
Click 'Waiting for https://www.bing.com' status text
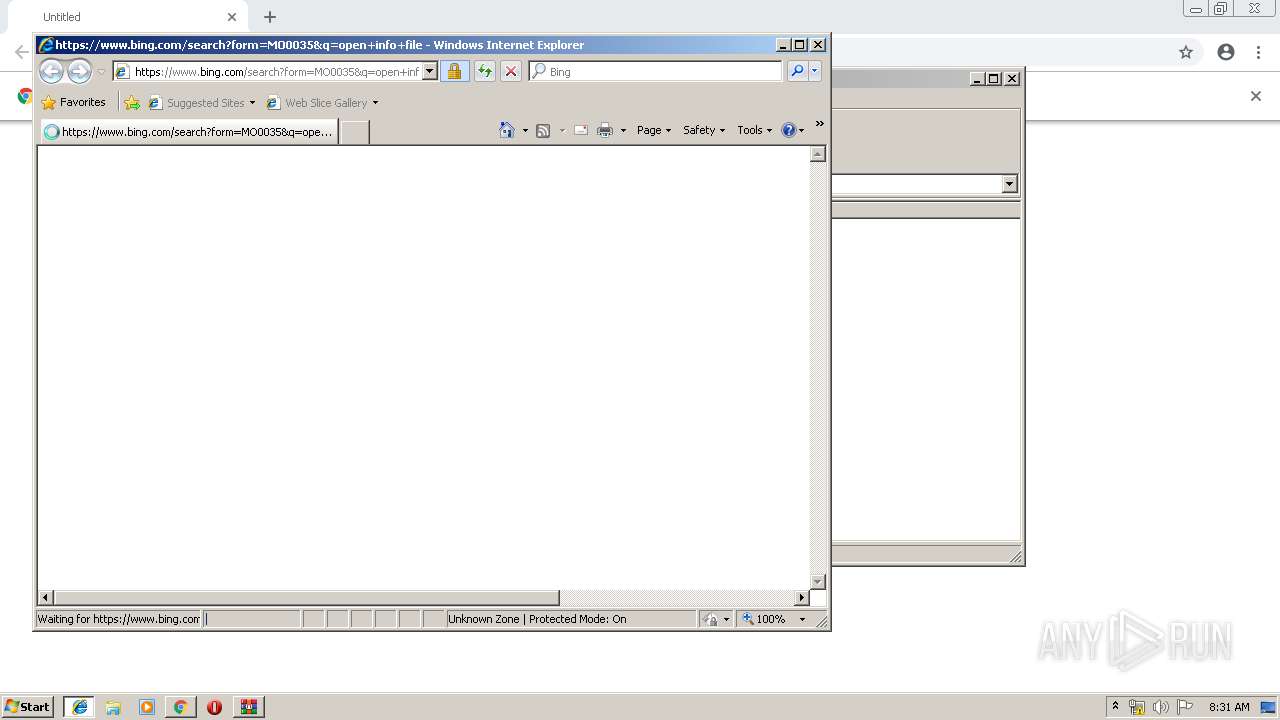[118, 619]
